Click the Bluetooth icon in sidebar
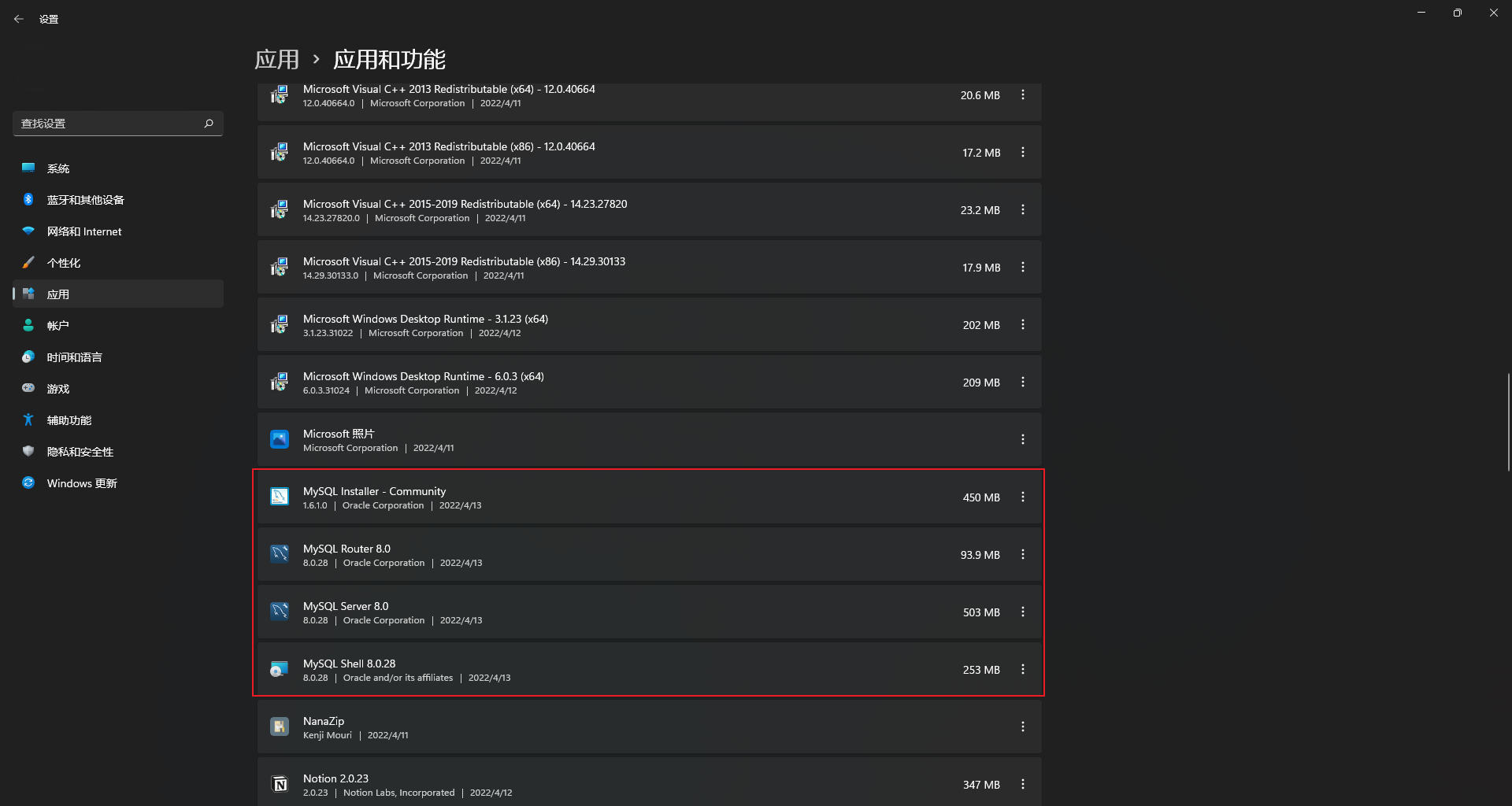The image size is (1512, 806). (x=28, y=199)
